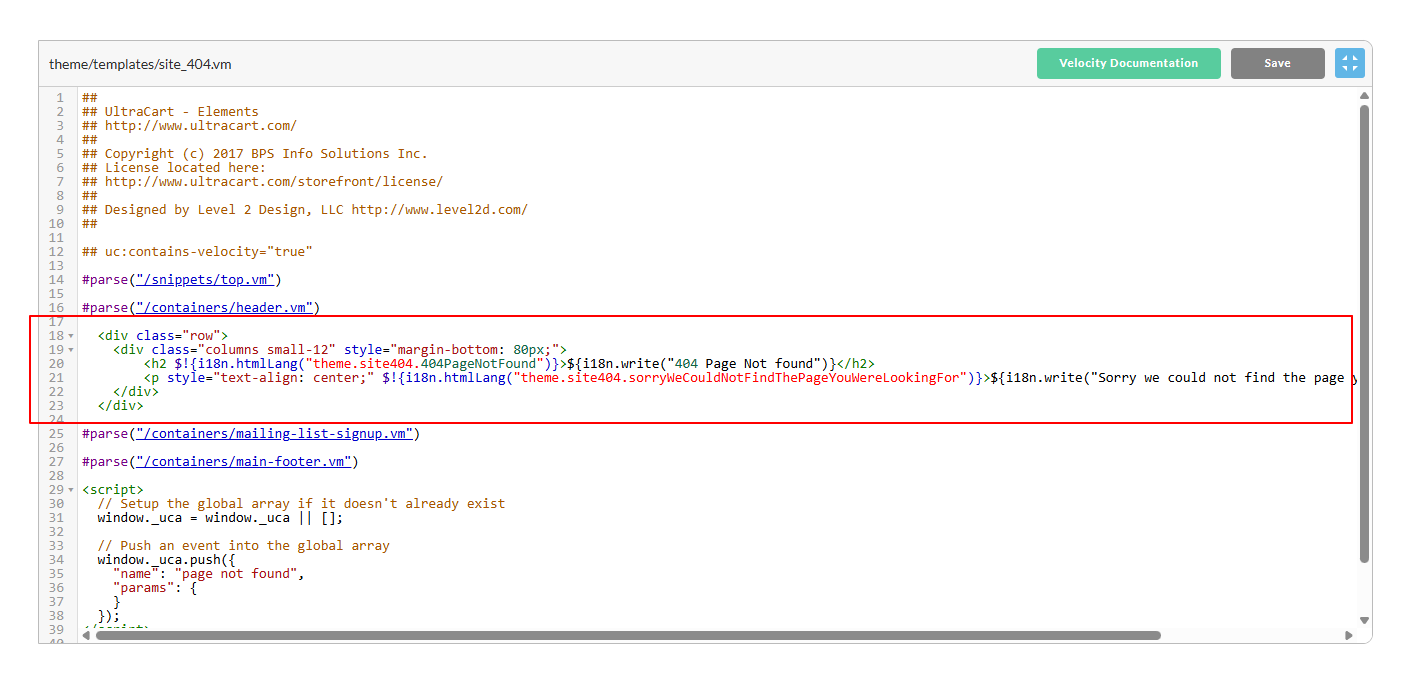Click the line "## http://www.ultracart.com/"
This screenshot has width=1413, height=682.
189,126
